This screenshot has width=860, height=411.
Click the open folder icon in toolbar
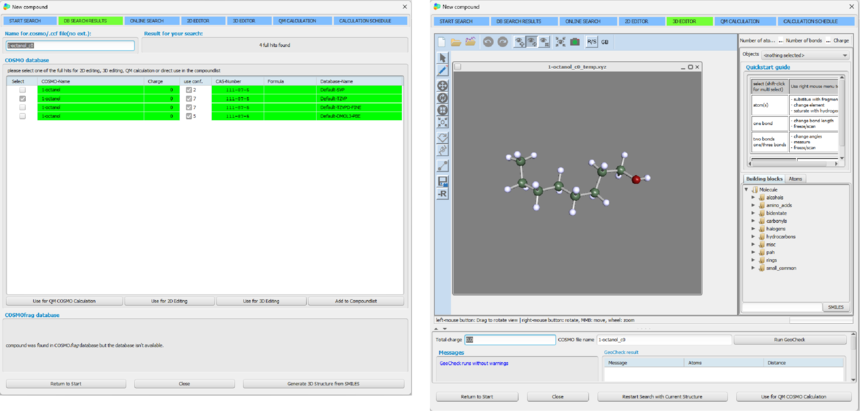pos(456,42)
